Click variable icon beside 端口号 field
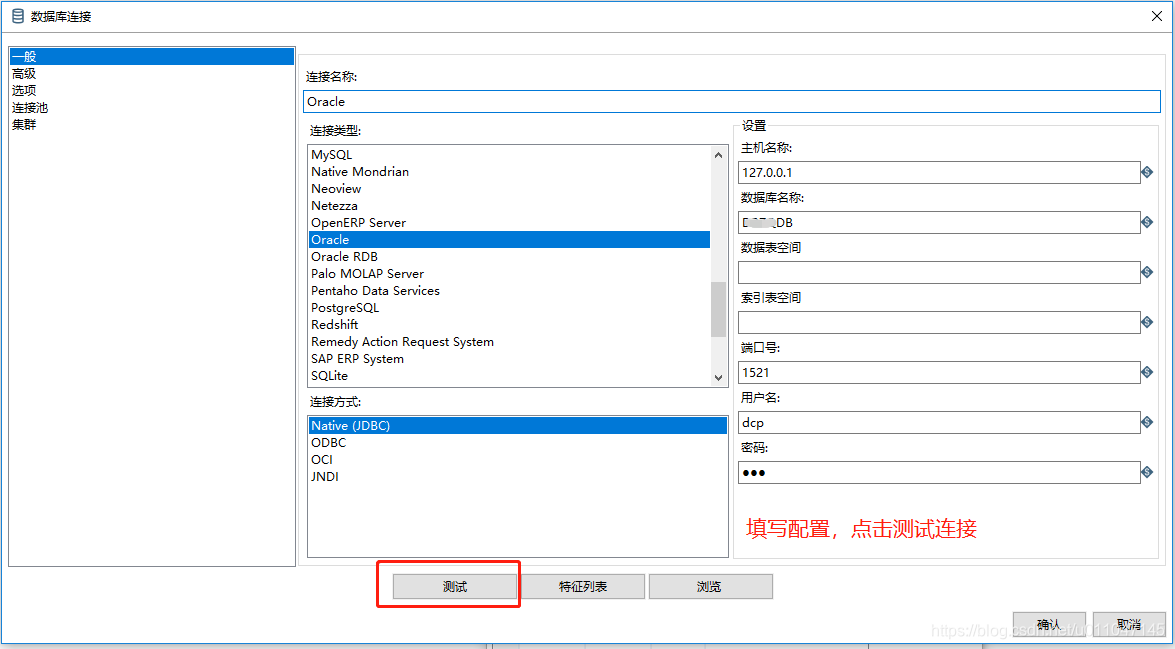Image resolution: width=1175 pixels, height=649 pixels. tap(1147, 372)
